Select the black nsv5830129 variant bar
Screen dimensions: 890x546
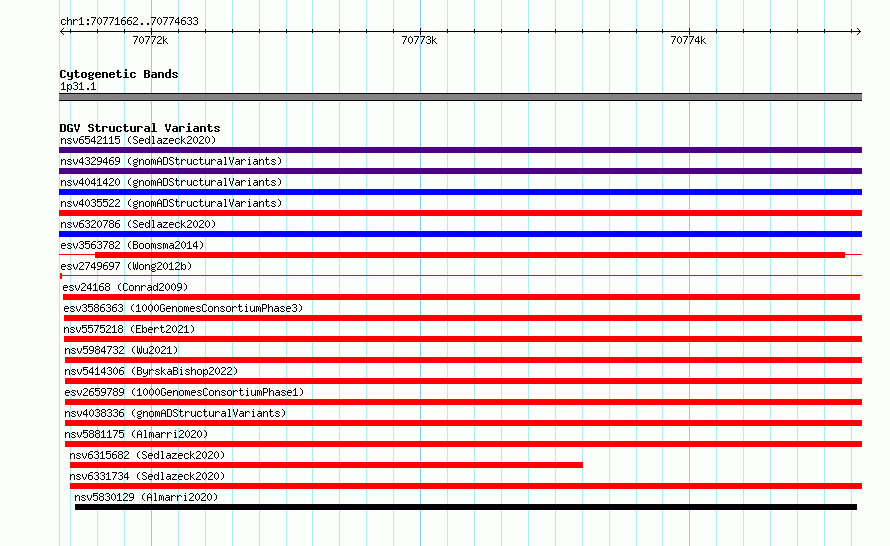tap(466, 507)
